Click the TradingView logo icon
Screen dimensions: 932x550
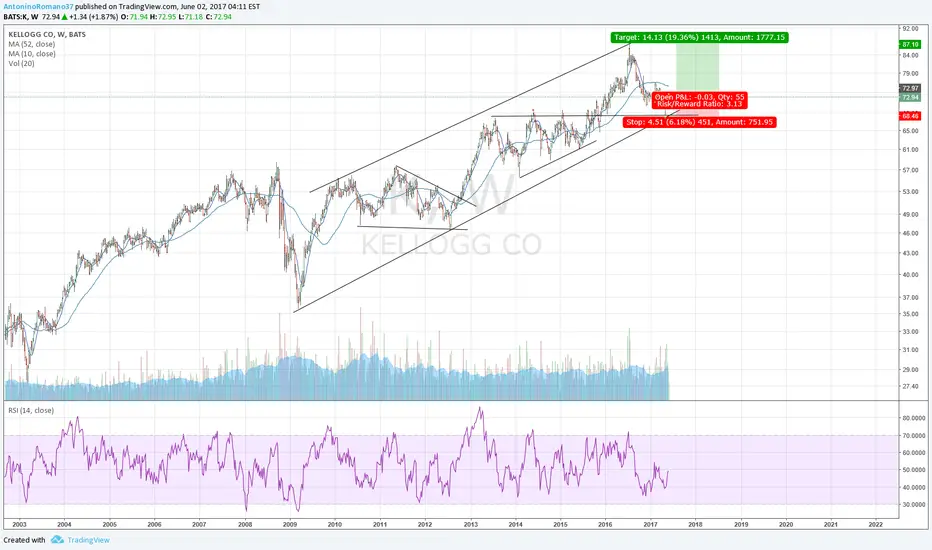(x=57, y=540)
